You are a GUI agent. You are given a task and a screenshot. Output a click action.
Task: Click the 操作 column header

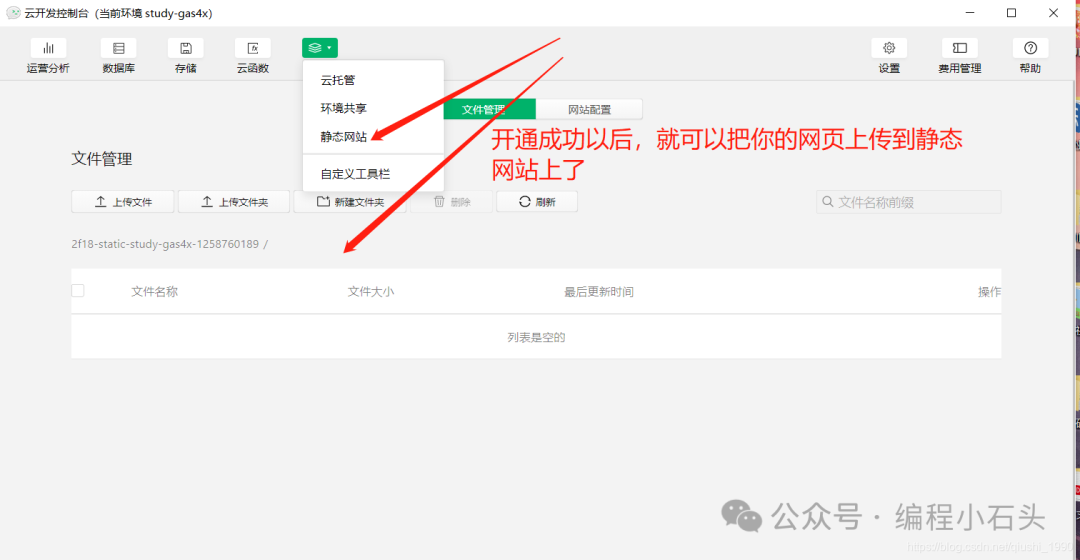(x=989, y=291)
